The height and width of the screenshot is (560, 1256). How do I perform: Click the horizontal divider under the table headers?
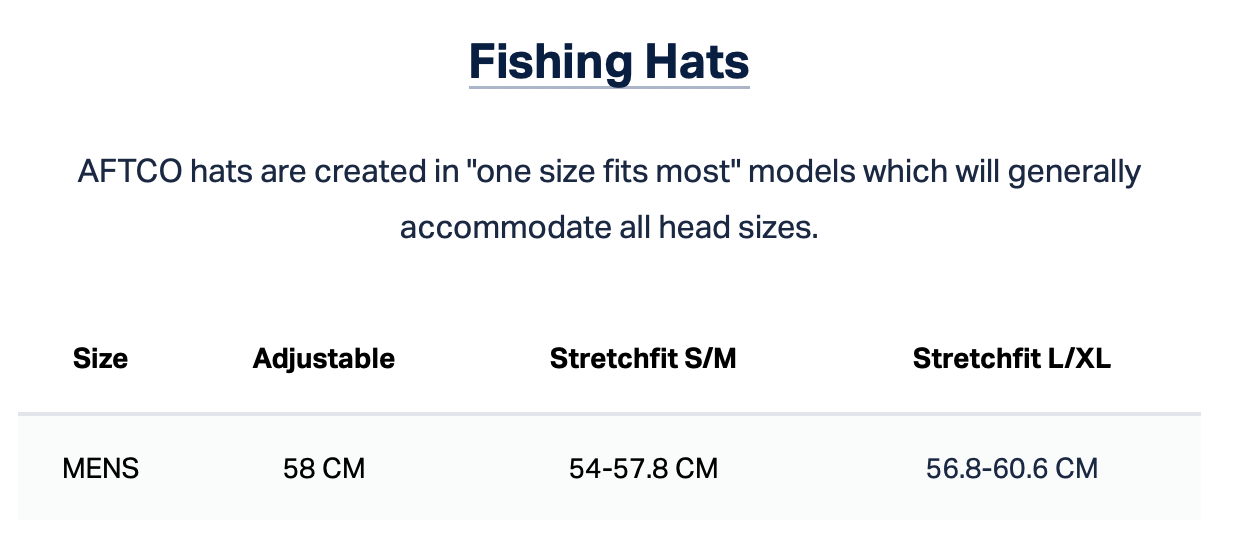tap(609, 413)
